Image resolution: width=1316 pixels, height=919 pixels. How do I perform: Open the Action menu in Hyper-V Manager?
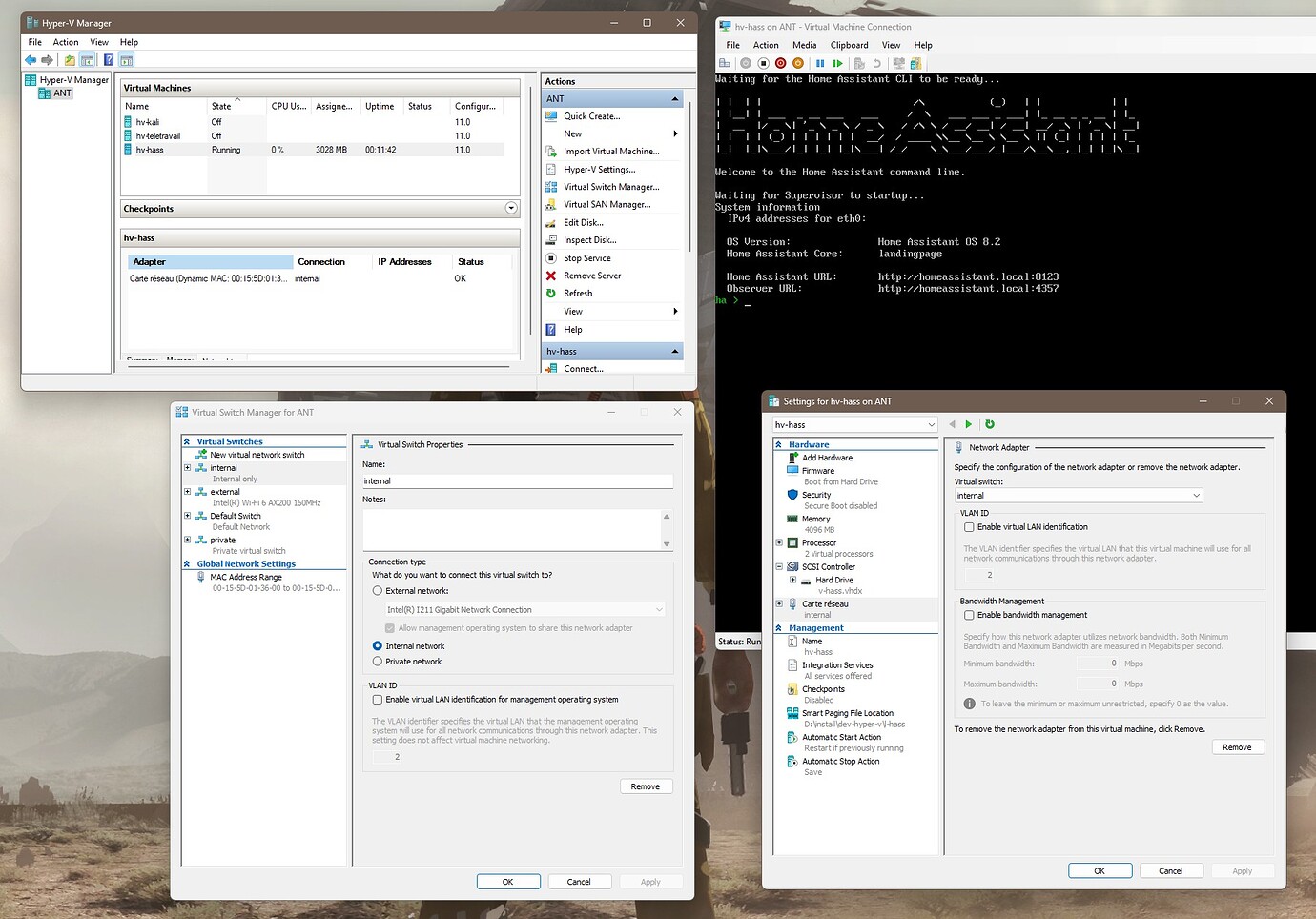(65, 42)
